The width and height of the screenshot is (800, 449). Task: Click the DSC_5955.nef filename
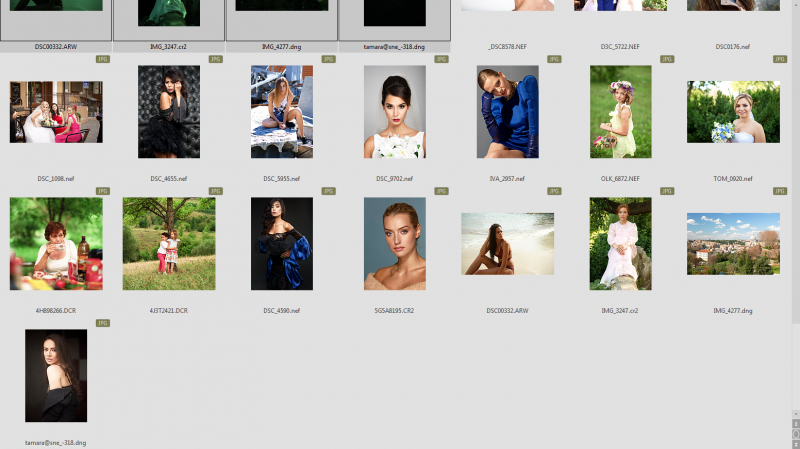click(282, 179)
